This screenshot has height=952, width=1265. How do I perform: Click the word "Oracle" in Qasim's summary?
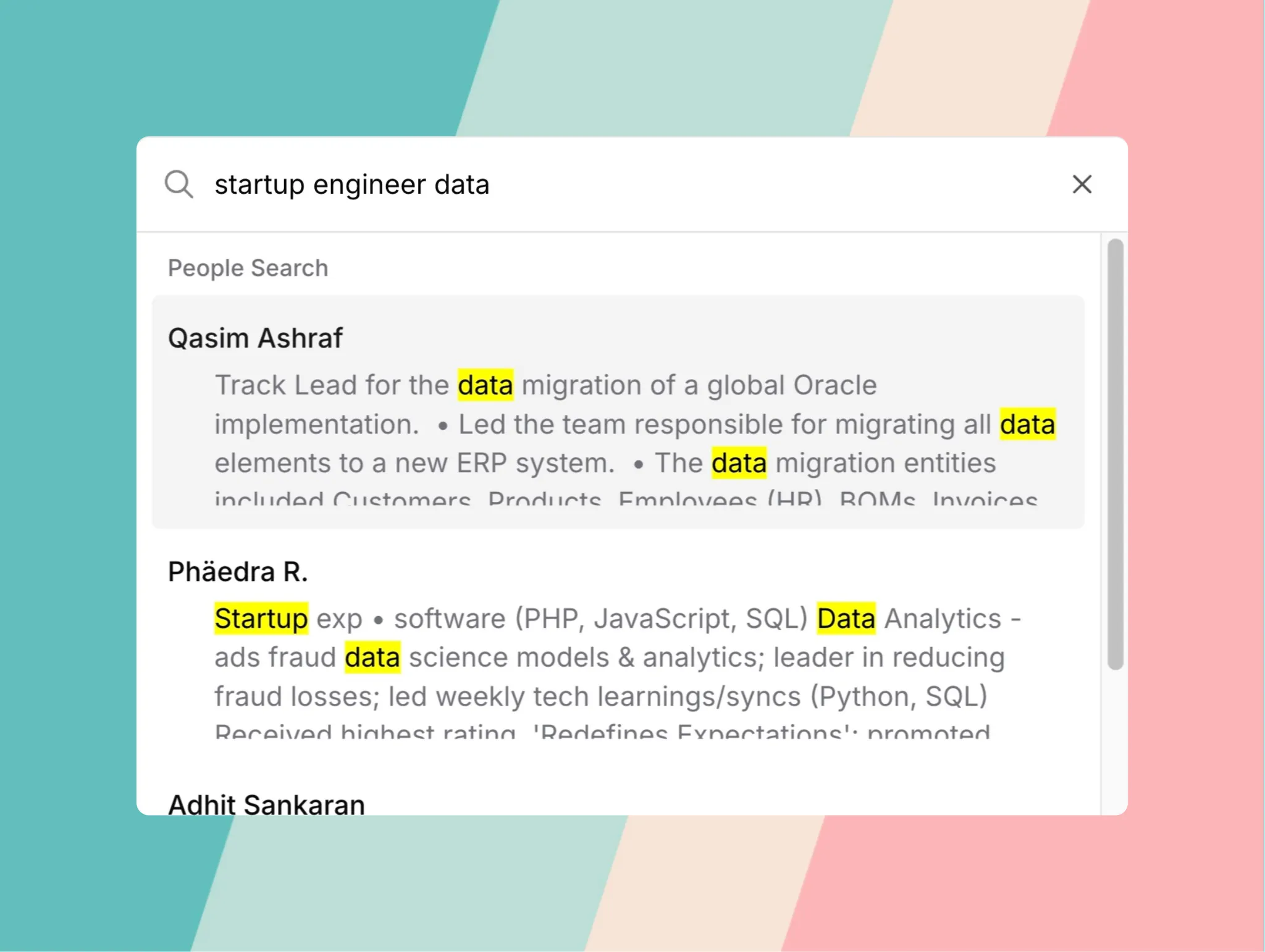(834, 385)
